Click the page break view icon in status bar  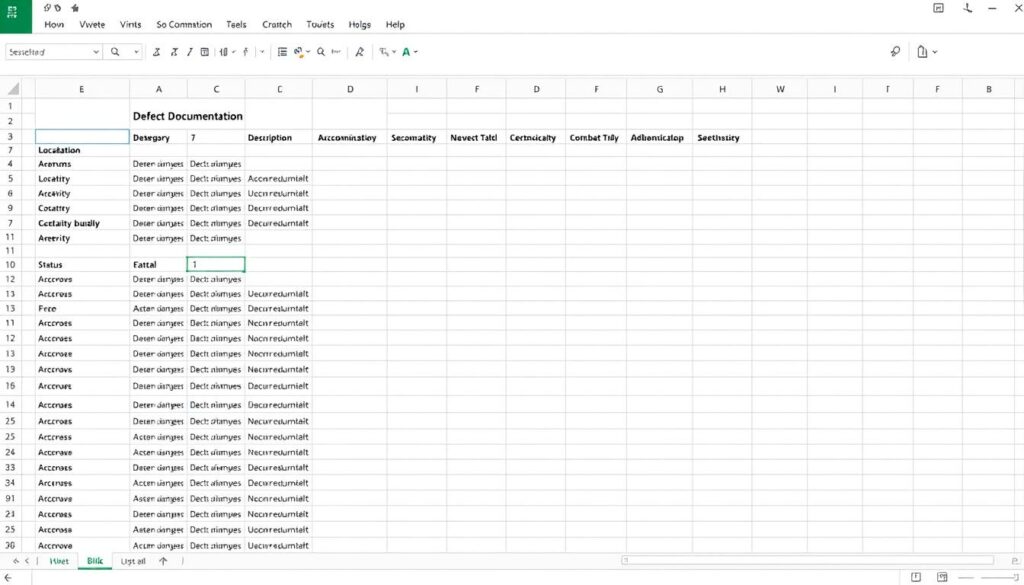[942, 577]
